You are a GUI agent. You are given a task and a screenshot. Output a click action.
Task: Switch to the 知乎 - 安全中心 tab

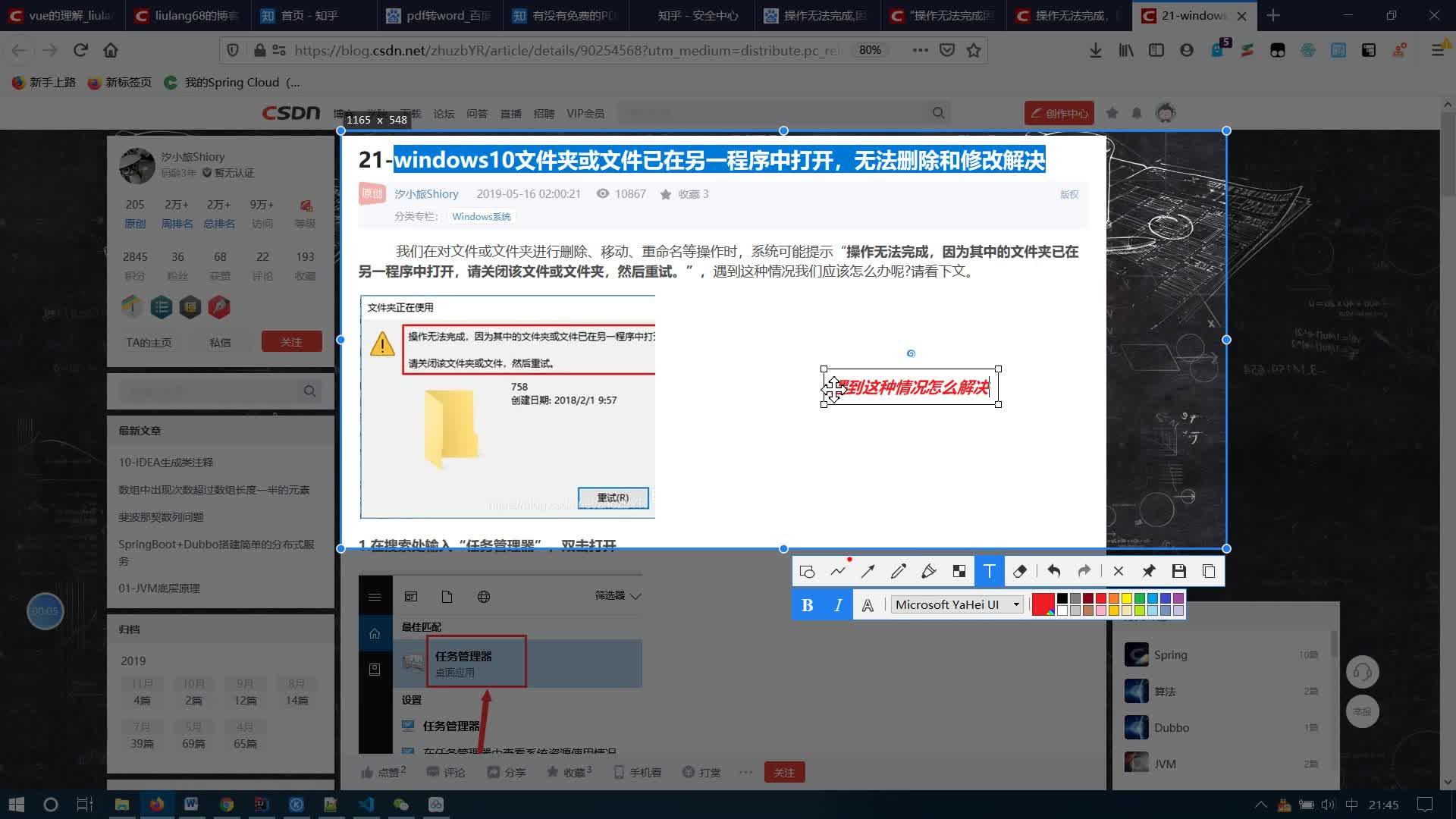pos(692,15)
